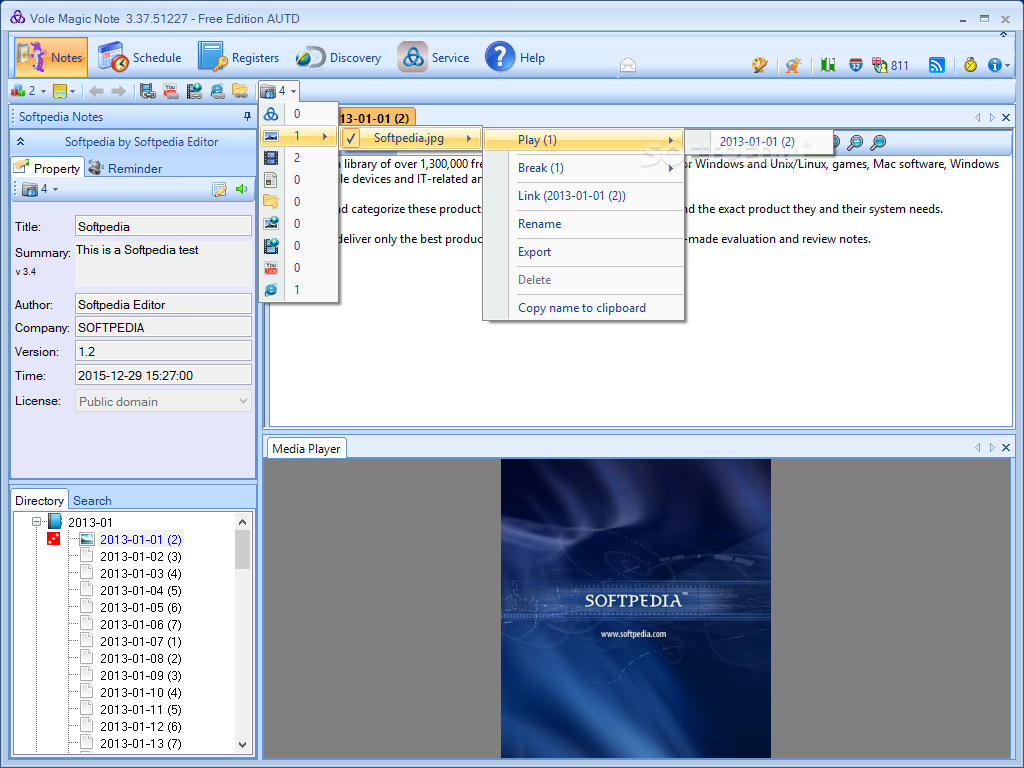Select tree item 2013-01-05 (6)
Image resolution: width=1024 pixels, height=768 pixels.
(x=140, y=607)
